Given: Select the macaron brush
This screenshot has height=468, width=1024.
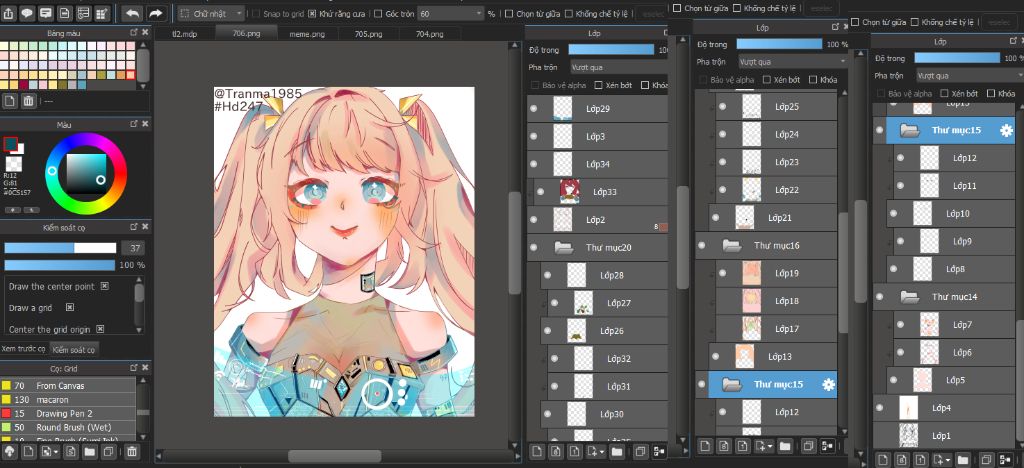Looking at the screenshot, I should [68, 399].
